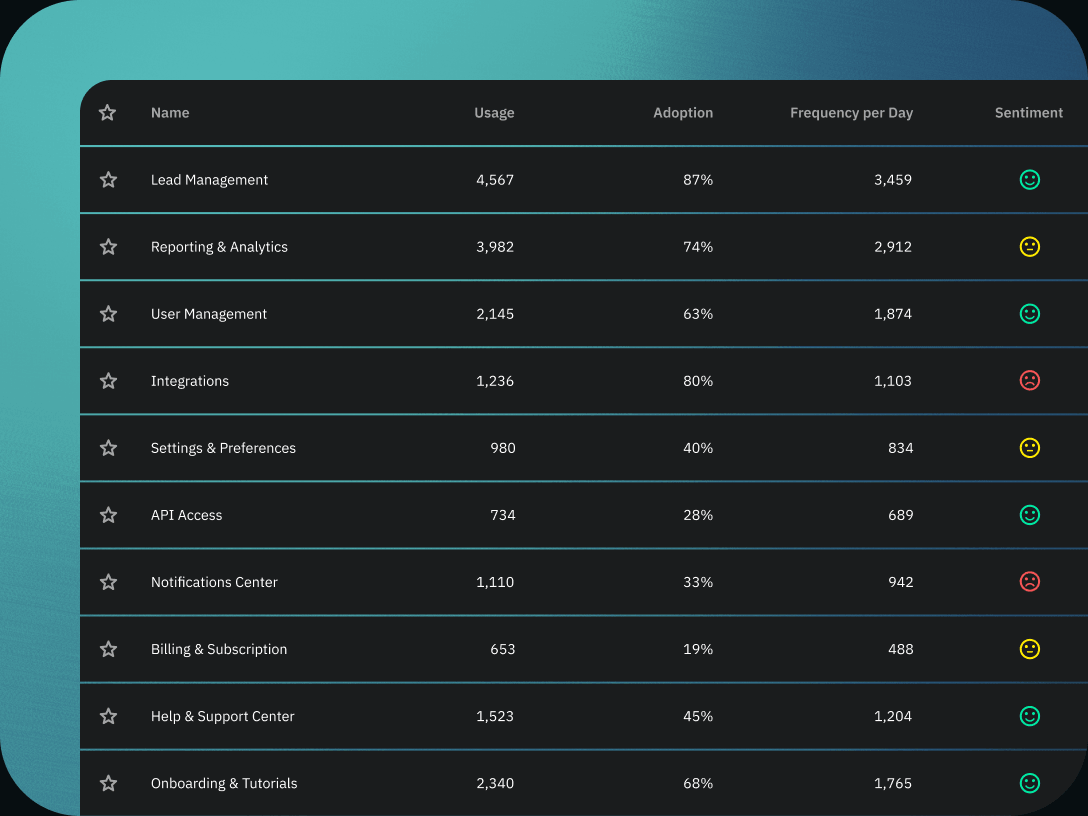The width and height of the screenshot is (1088, 816).
Task: Select the Integrations name
Action: (x=189, y=382)
